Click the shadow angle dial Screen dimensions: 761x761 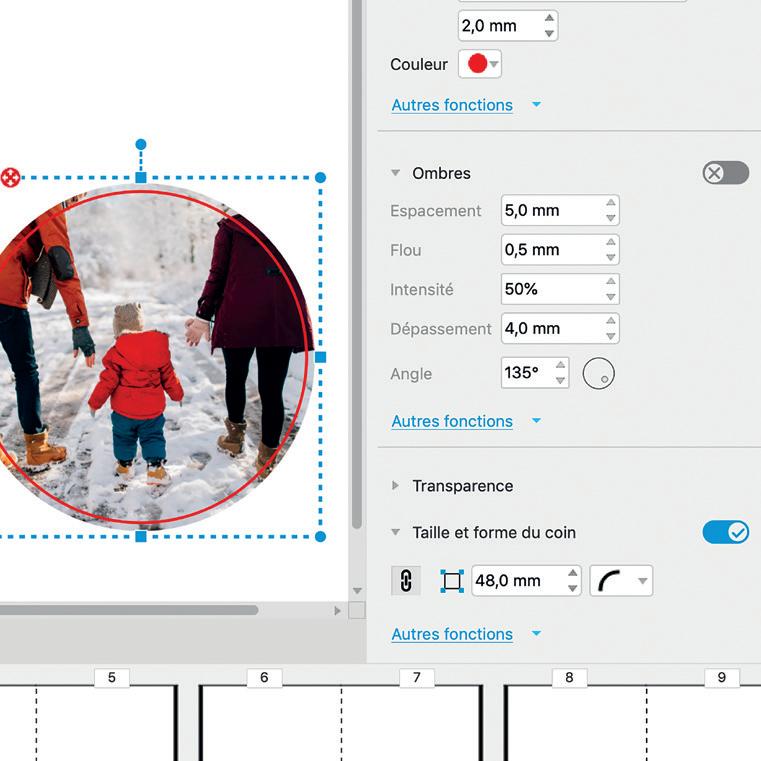point(598,373)
